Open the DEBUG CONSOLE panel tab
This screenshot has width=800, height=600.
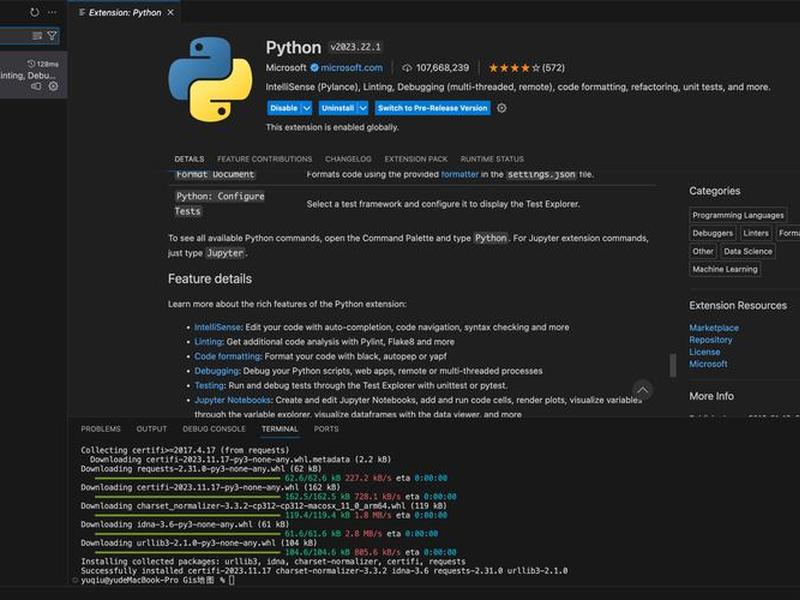coord(214,429)
